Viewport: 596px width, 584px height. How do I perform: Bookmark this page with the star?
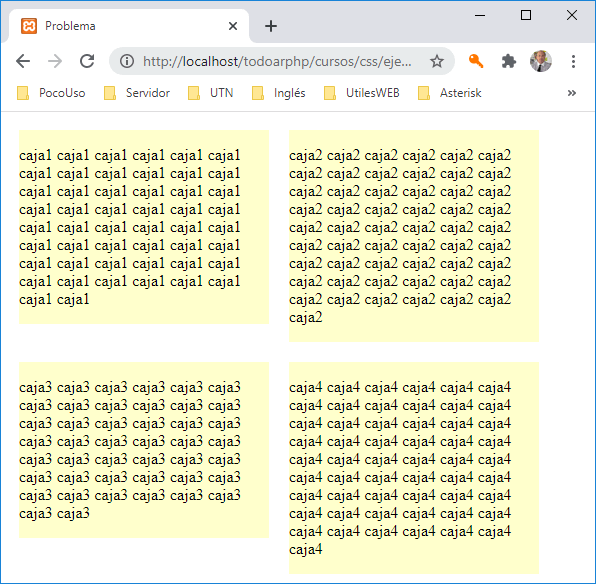pyautogui.click(x=437, y=61)
